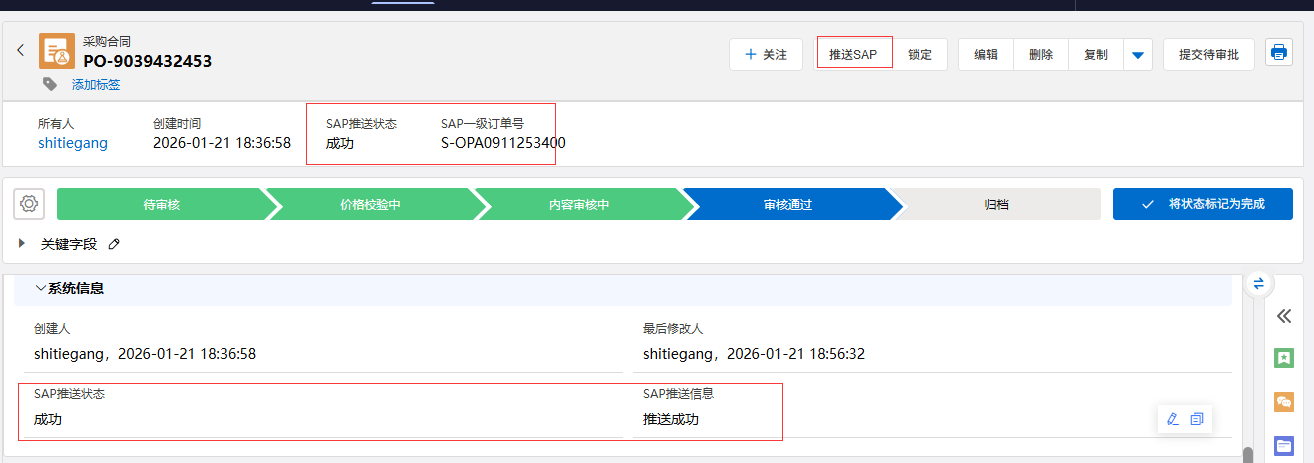Collapse right sidebar with double chevron

click(1284, 316)
